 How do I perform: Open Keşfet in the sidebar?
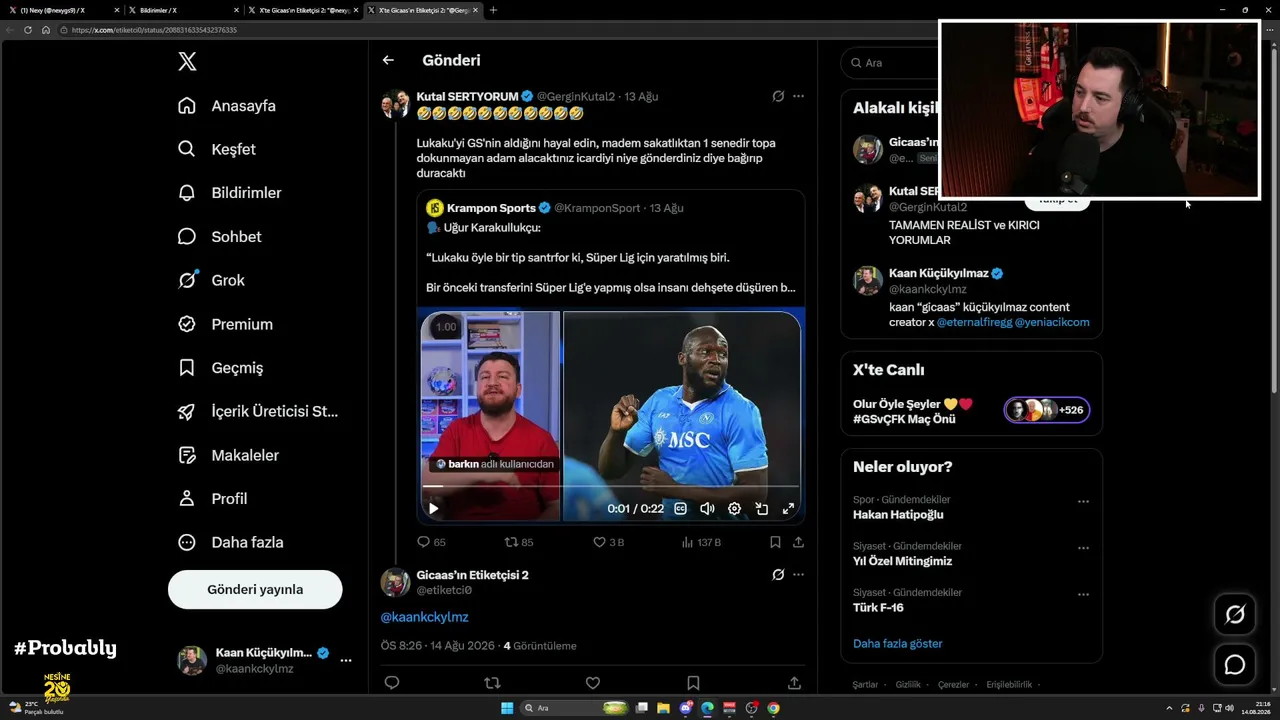(217, 149)
